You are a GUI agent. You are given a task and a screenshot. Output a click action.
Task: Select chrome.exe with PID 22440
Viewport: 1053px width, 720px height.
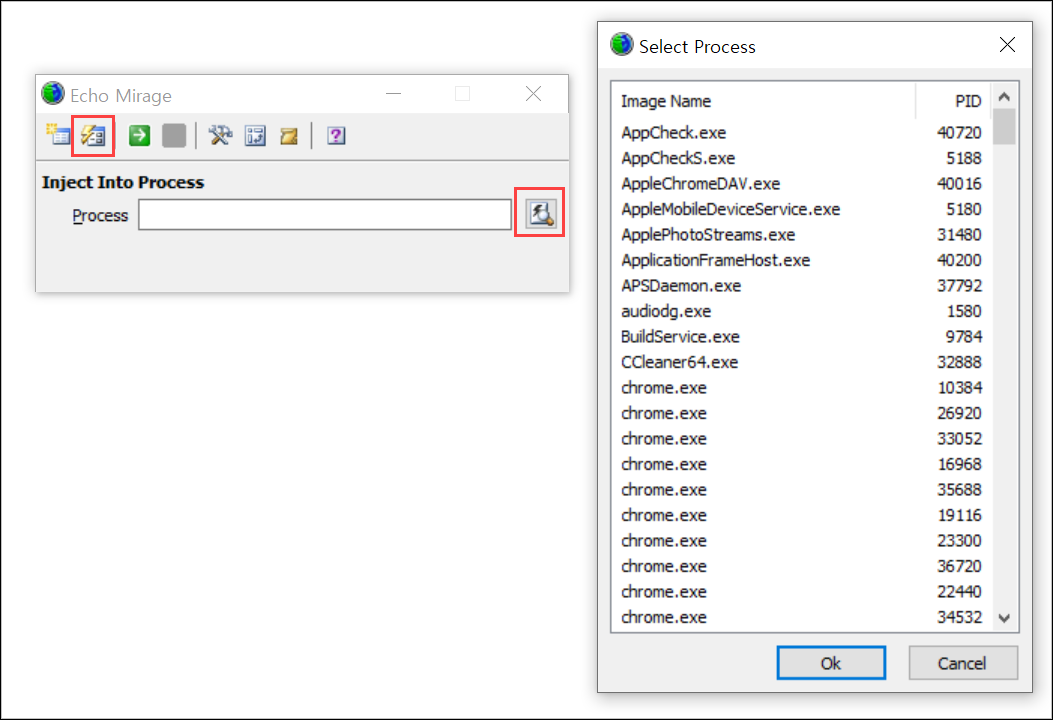[801, 592]
